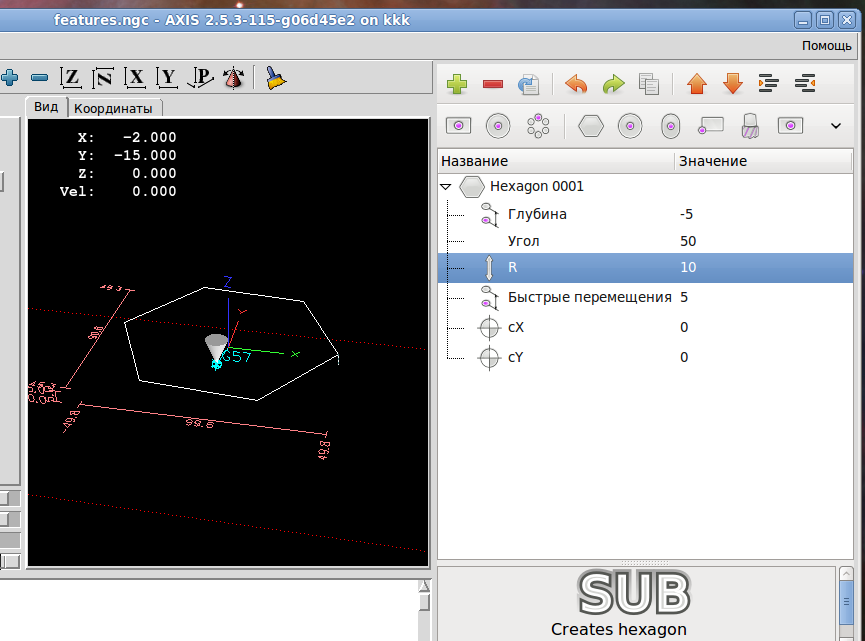Expand the feature toolbar overflow chevron
This screenshot has height=641, width=865.
(836, 126)
